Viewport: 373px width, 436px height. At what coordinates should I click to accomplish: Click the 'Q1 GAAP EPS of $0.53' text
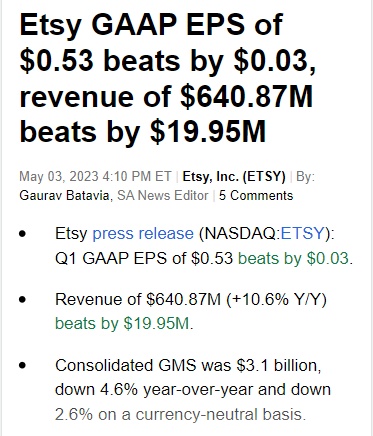(144, 258)
